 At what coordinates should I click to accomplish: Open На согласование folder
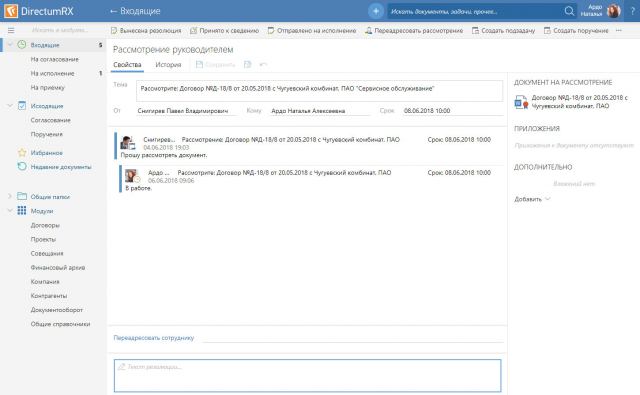55,59
